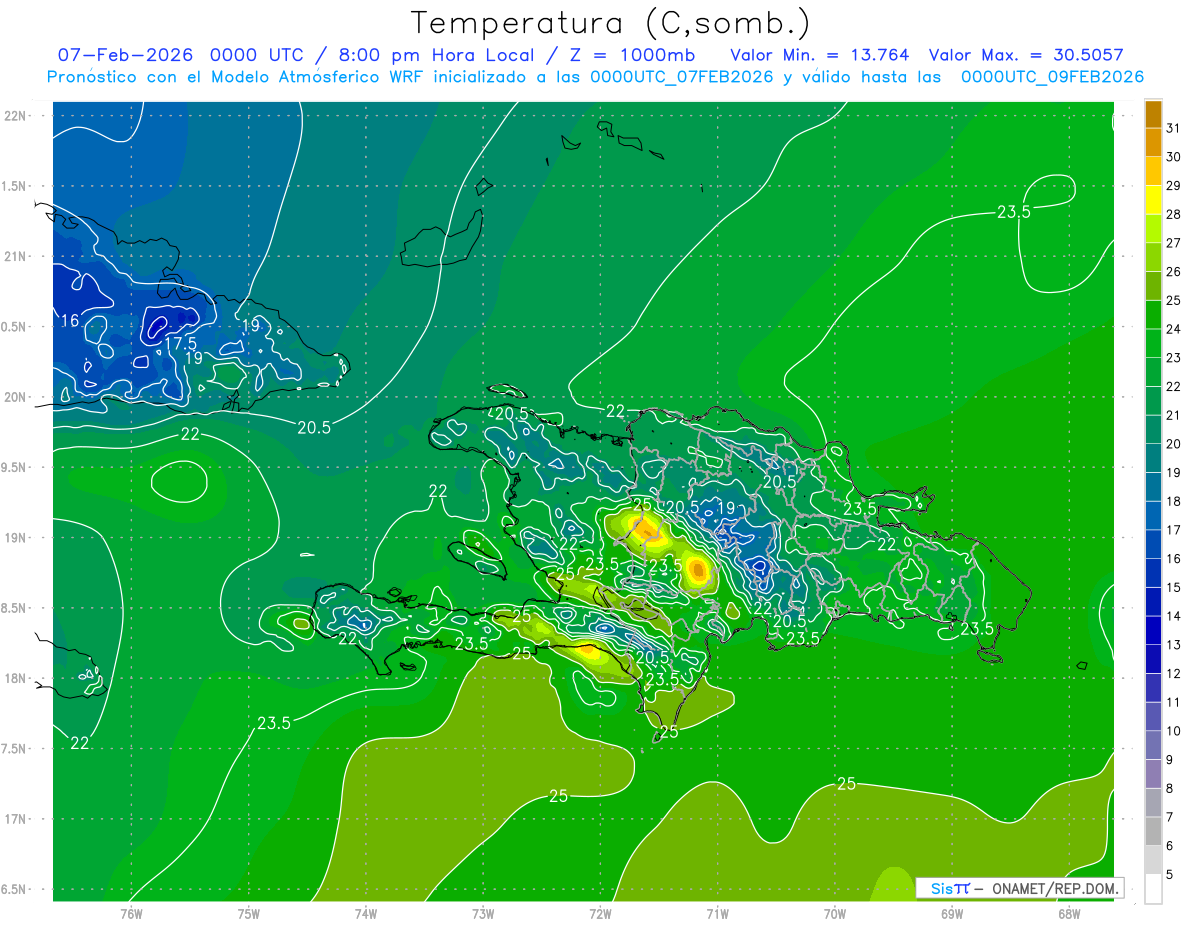Click the "21N" latitude axis label
The image size is (1200, 927).
click(17, 256)
